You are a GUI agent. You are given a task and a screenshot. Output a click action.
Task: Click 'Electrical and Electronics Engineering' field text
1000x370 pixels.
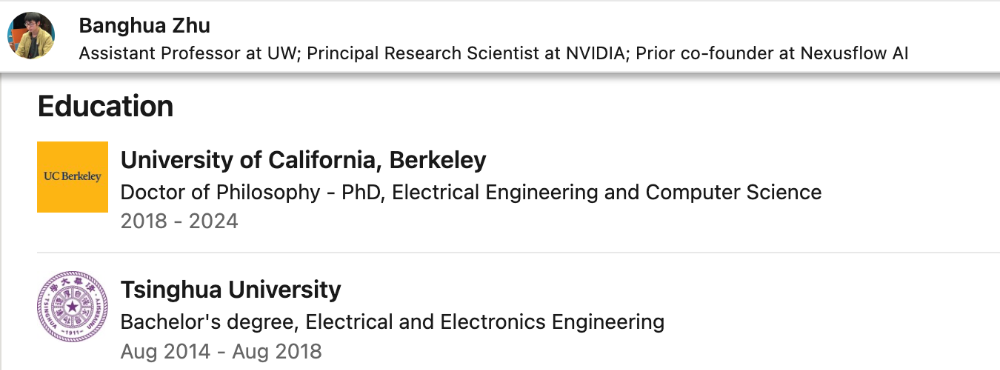click(x=485, y=322)
